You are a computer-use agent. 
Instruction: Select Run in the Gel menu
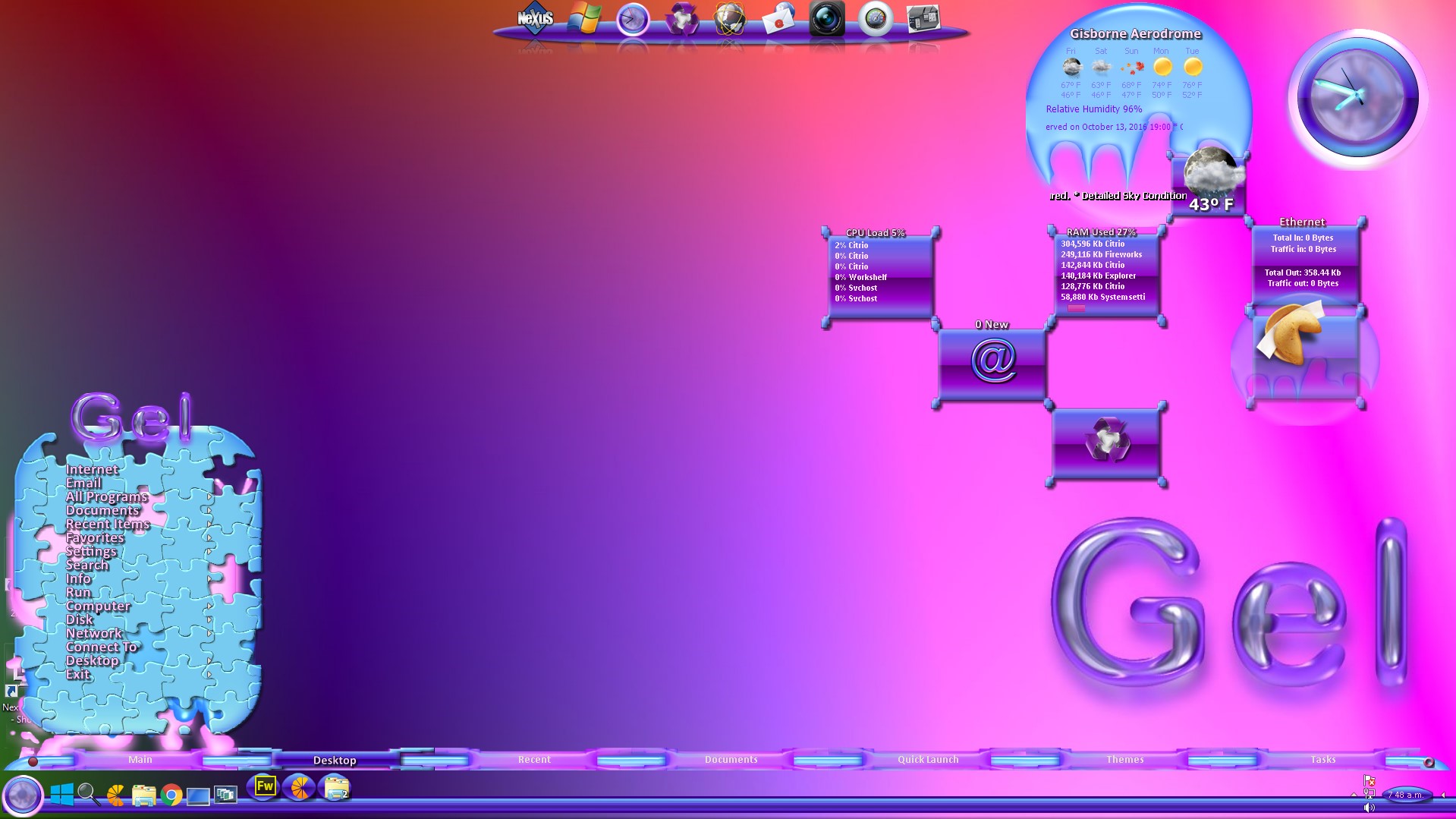tap(78, 593)
